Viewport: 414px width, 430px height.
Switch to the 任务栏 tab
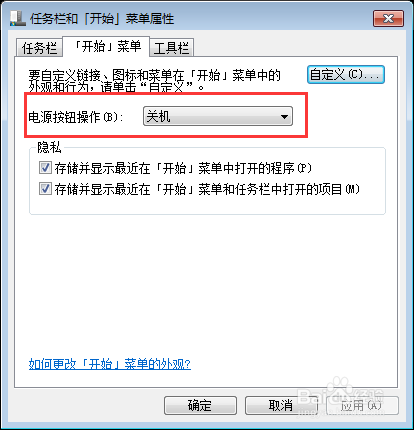(39, 48)
